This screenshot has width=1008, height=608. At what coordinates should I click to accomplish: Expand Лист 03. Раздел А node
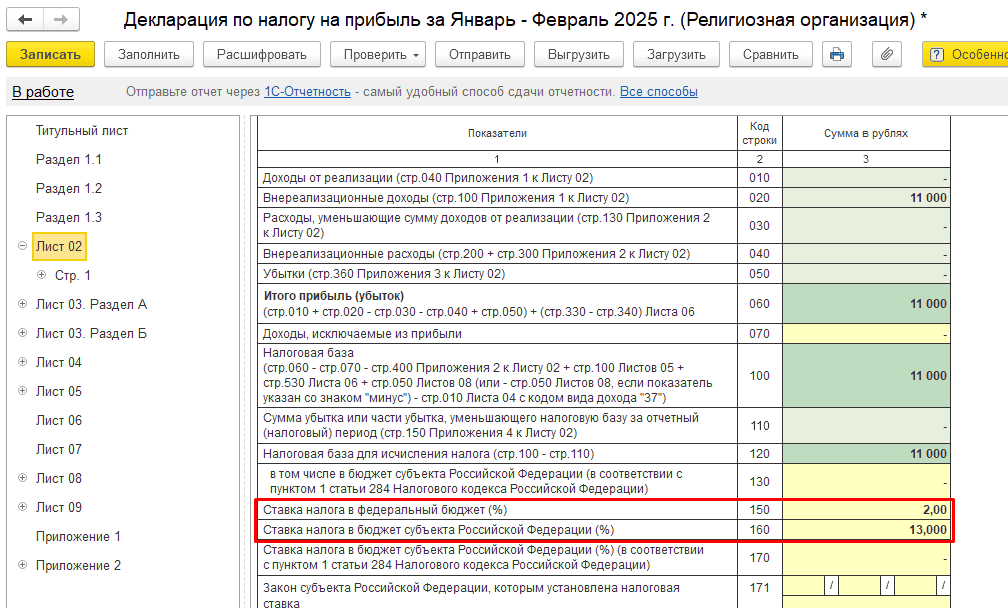22,304
